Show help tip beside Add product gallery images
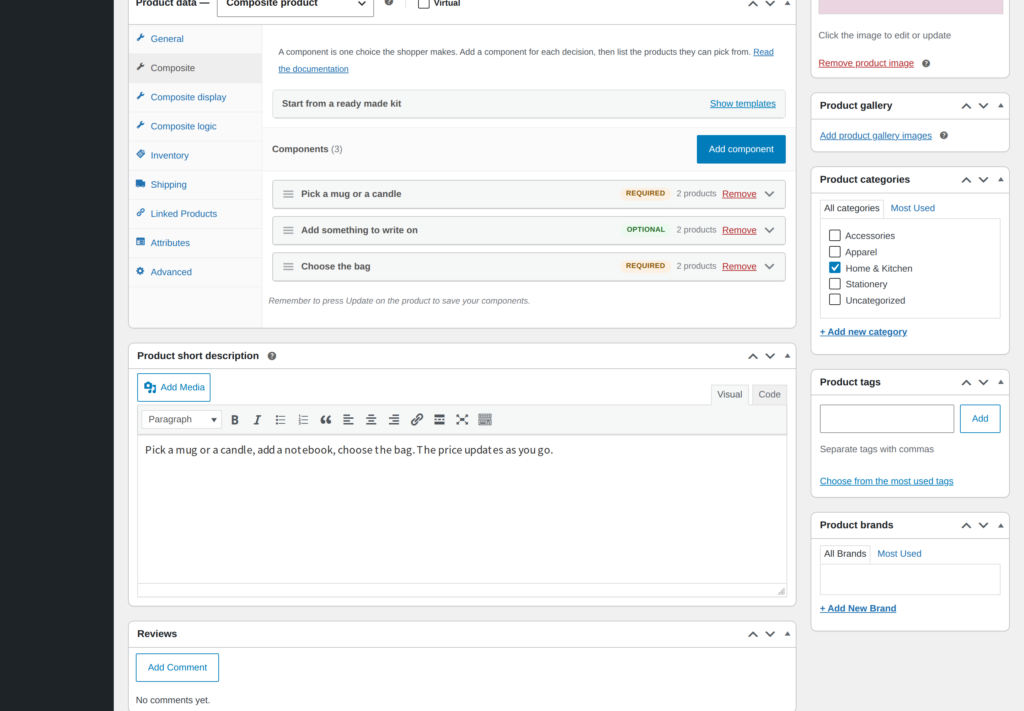Viewport: 1024px width, 711px height. (x=944, y=135)
